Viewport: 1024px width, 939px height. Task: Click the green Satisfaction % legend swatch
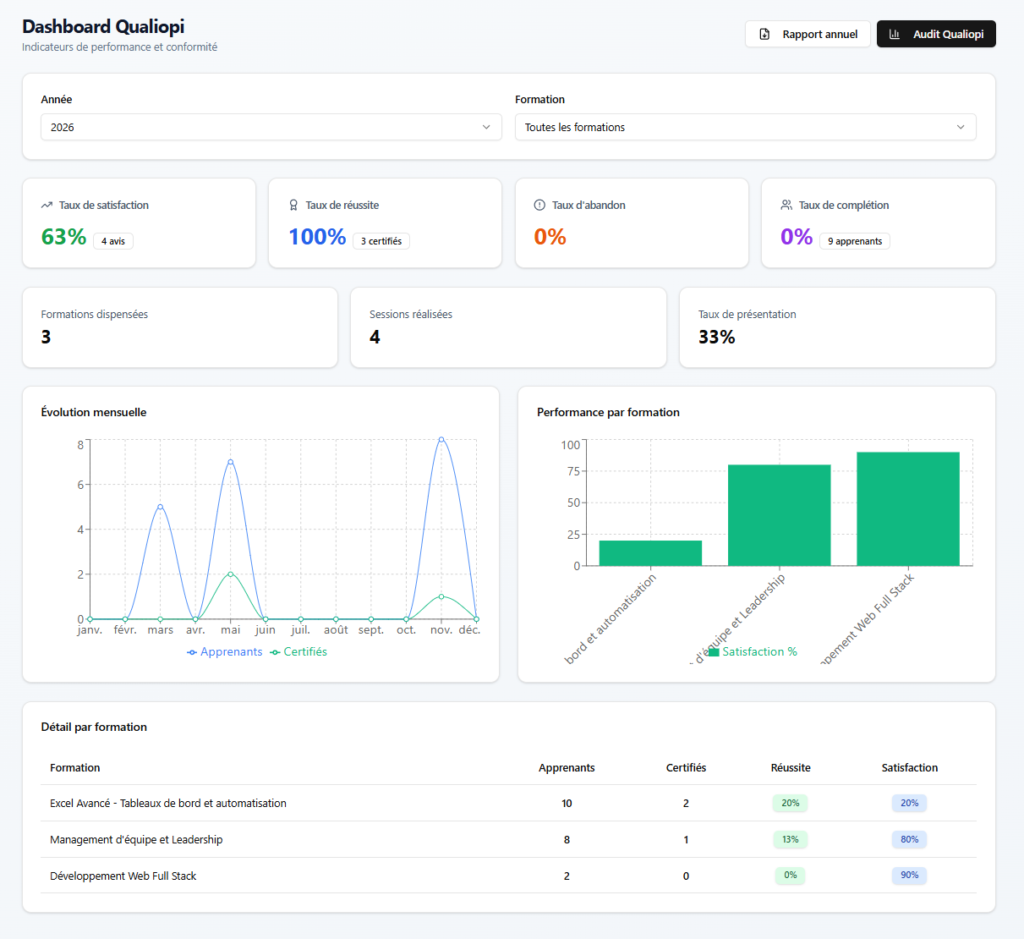tap(714, 652)
